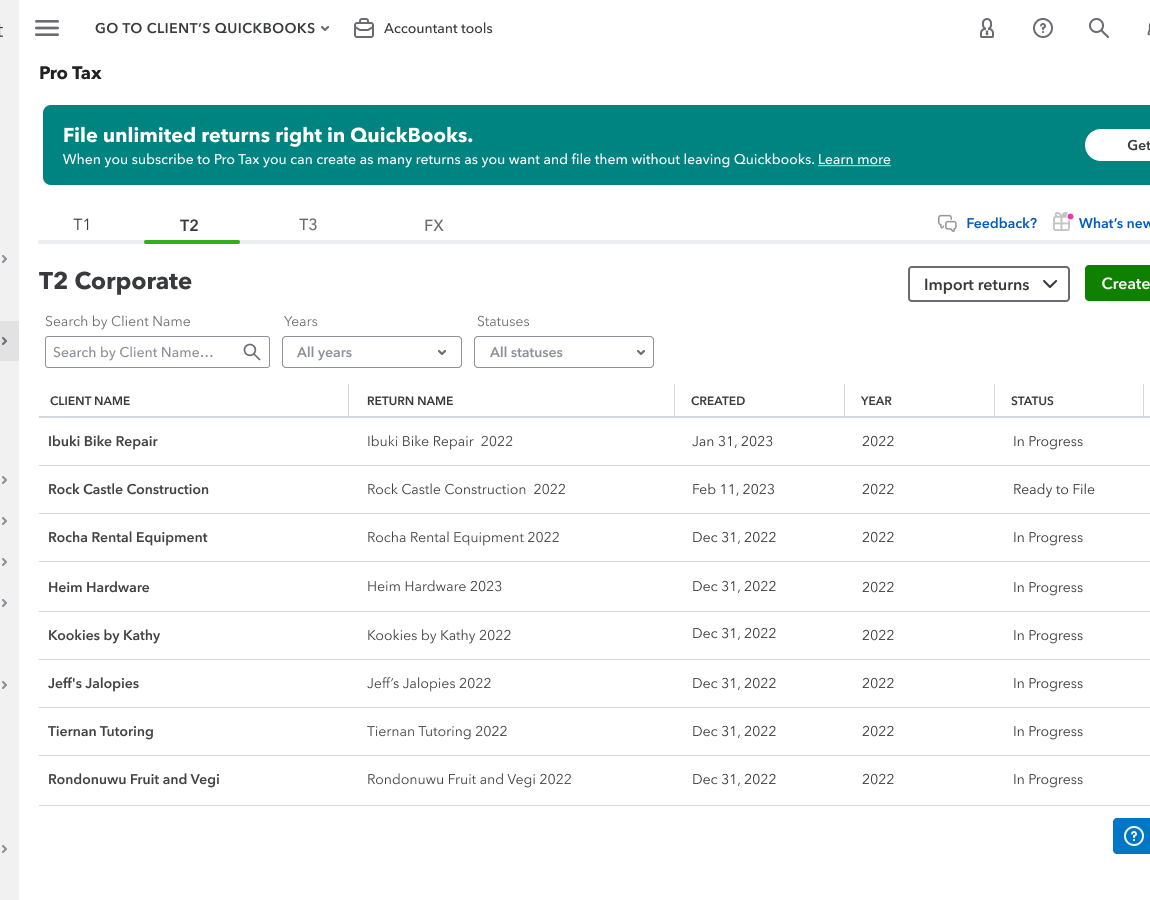Open Tiernan Tutoring client

tap(100, 731)
